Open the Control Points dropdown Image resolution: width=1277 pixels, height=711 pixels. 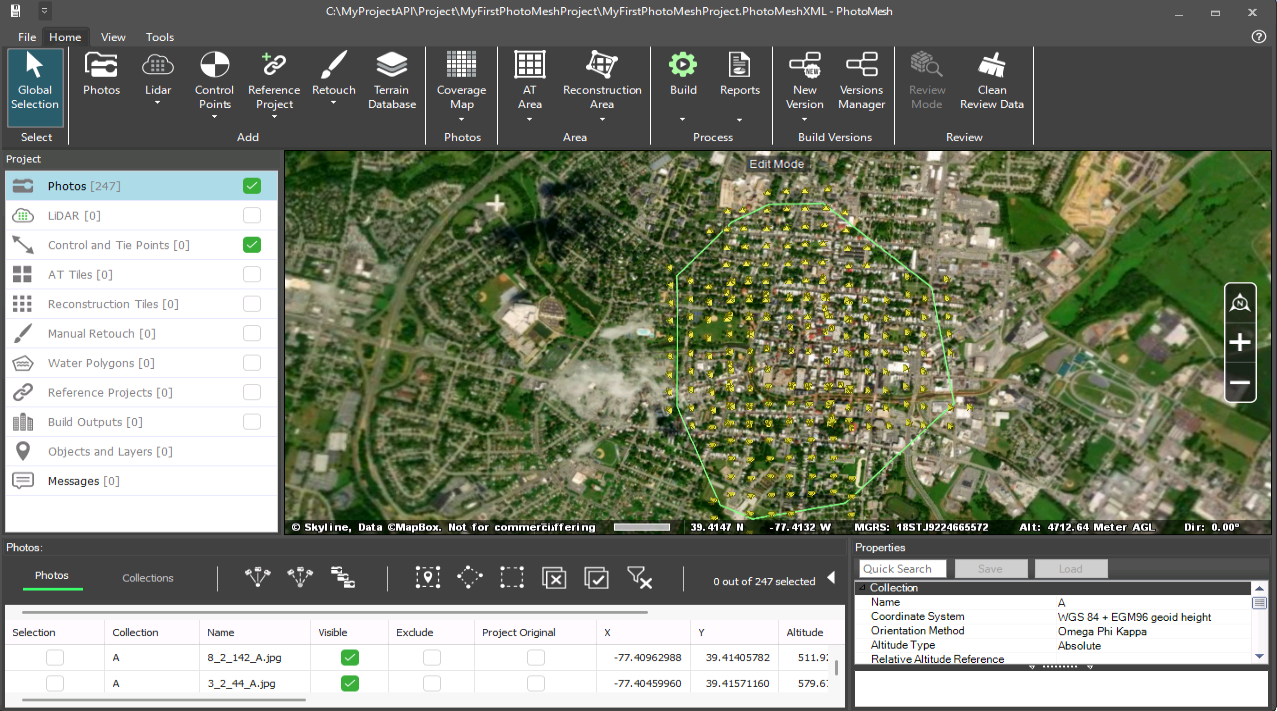pyautogui.click(x=214, y=117)
